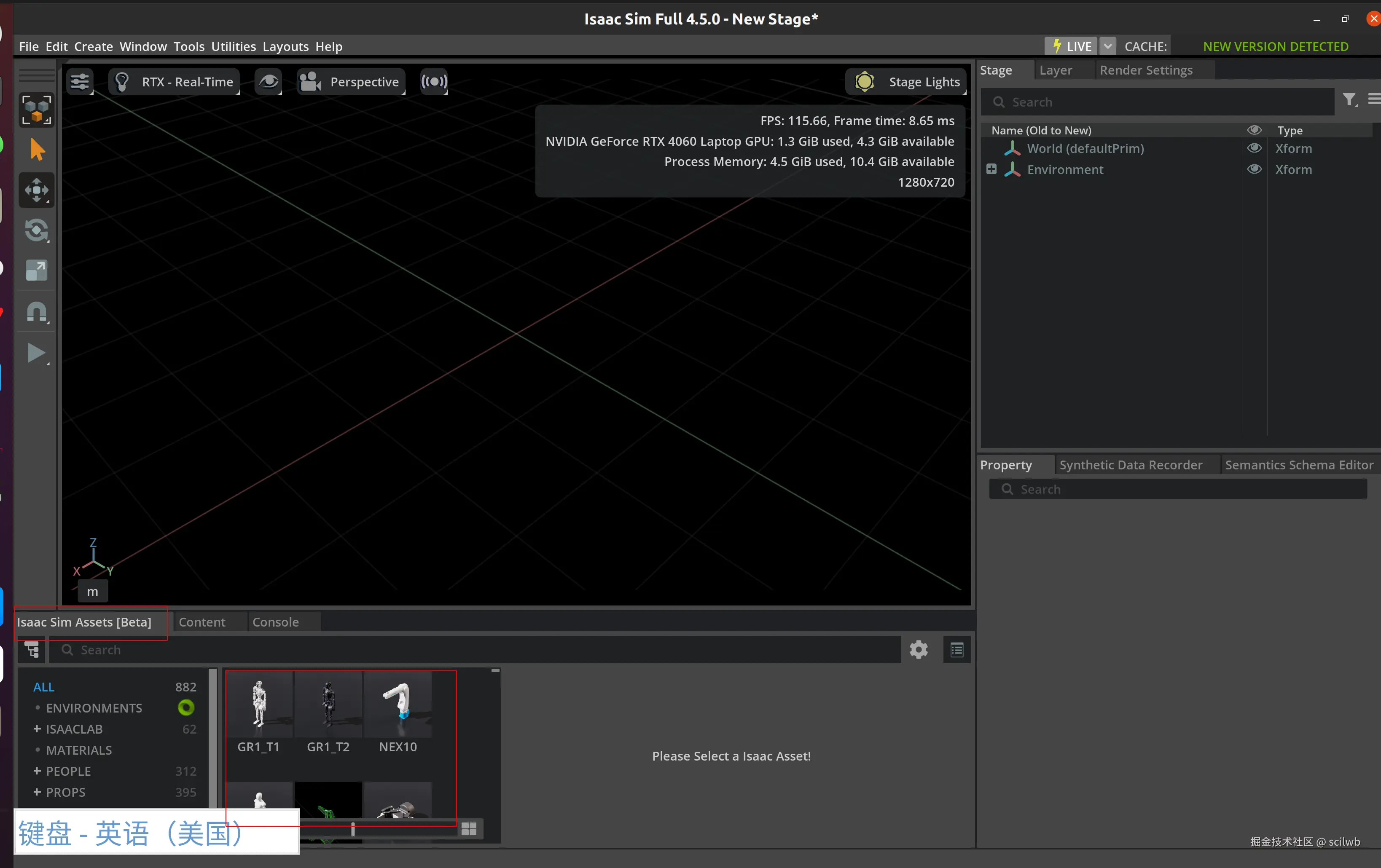Click the renderer lightbulb icon

[121, 81]
